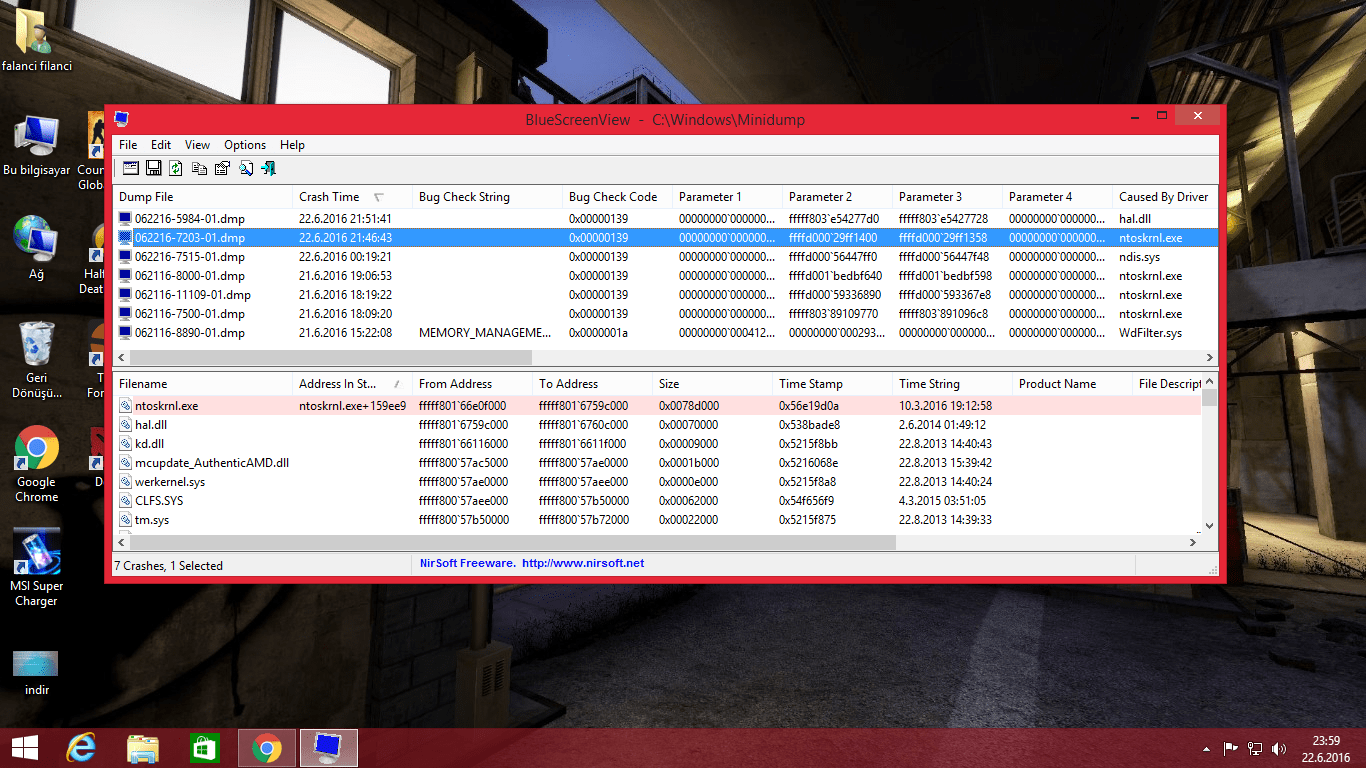Click the upper pane horizontal scrollbar thumb
The image size is (1366, 768).
(x=331, y=357)
